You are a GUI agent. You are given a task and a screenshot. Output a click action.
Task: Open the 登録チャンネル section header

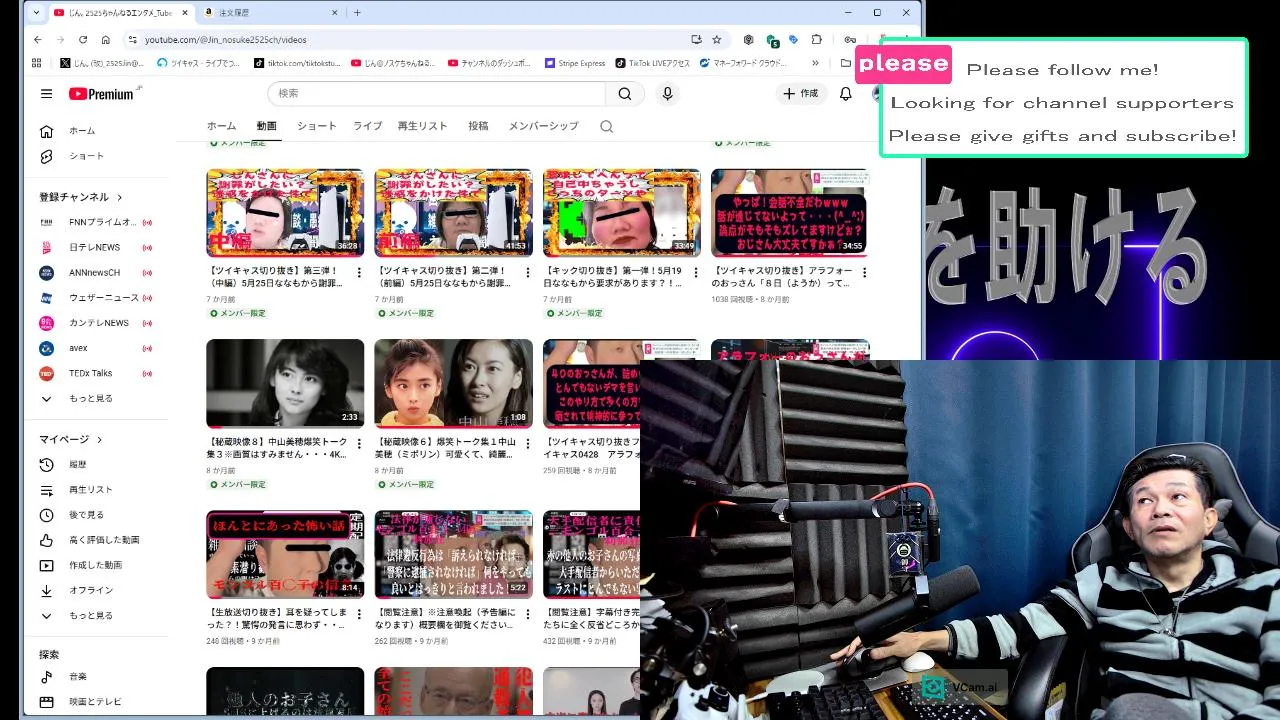pos(80,197)
